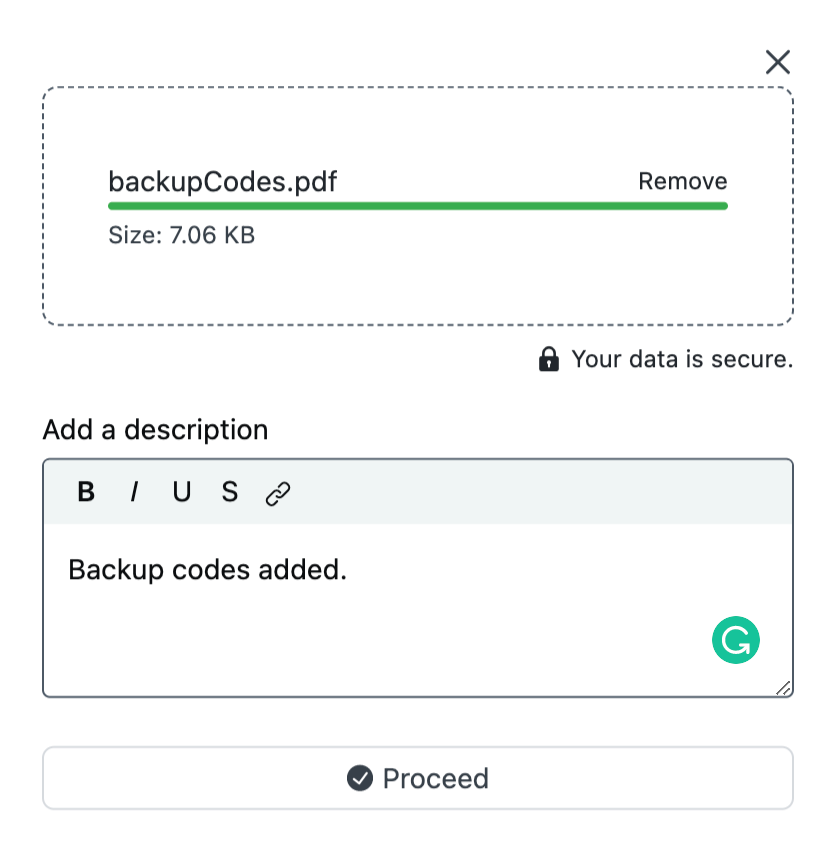Click the "Add a description" label

155,430
